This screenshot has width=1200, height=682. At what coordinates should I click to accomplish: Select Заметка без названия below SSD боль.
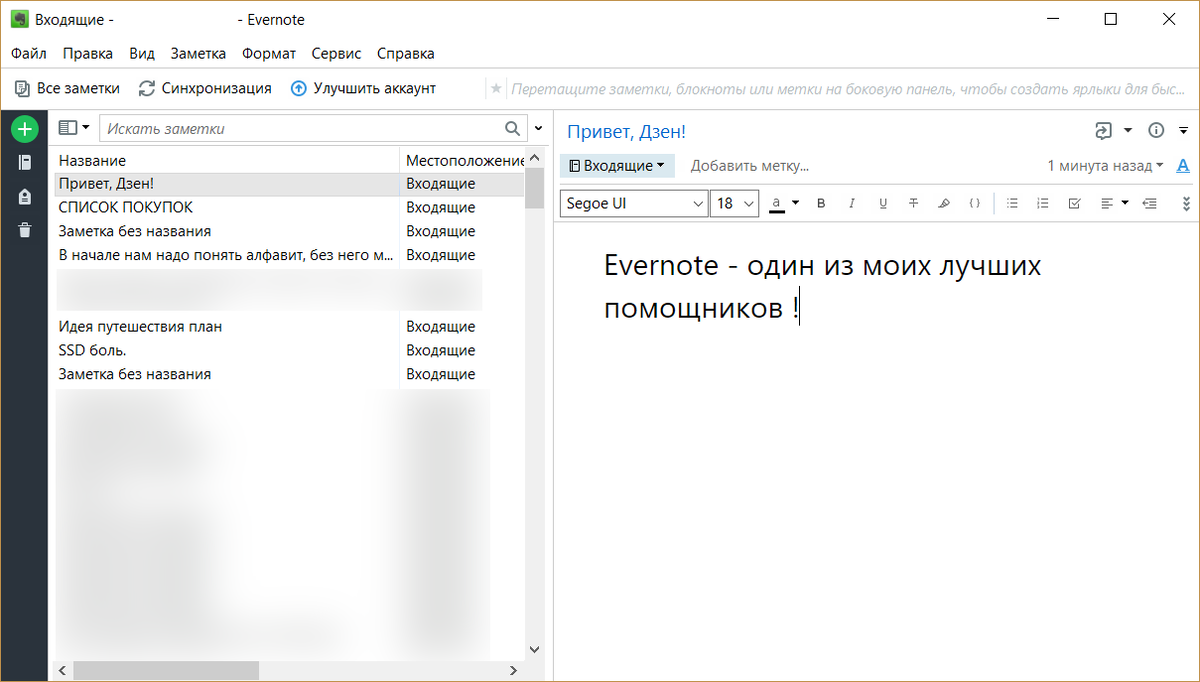coord(289,375)
